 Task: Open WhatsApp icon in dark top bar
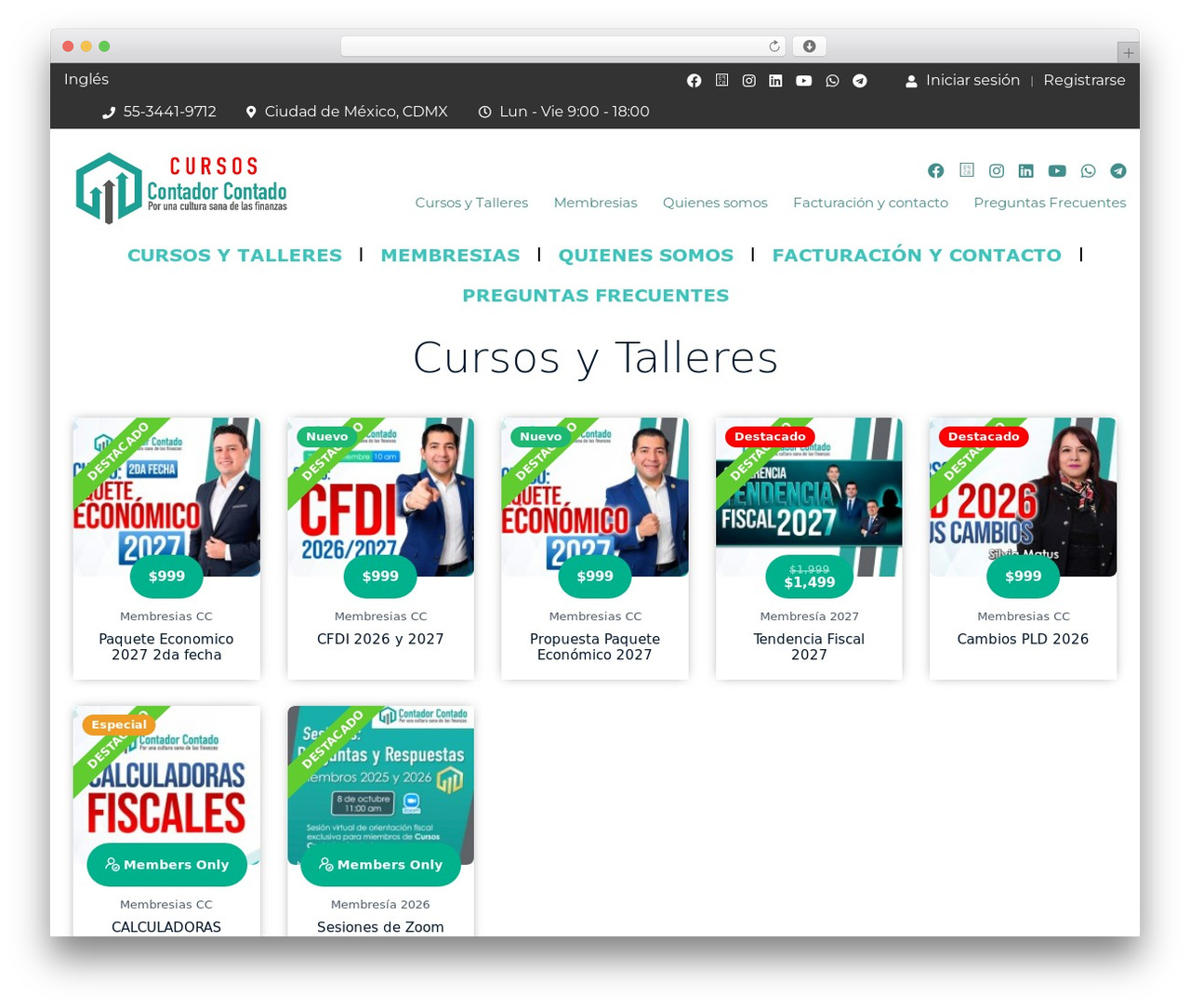point(832,81)
